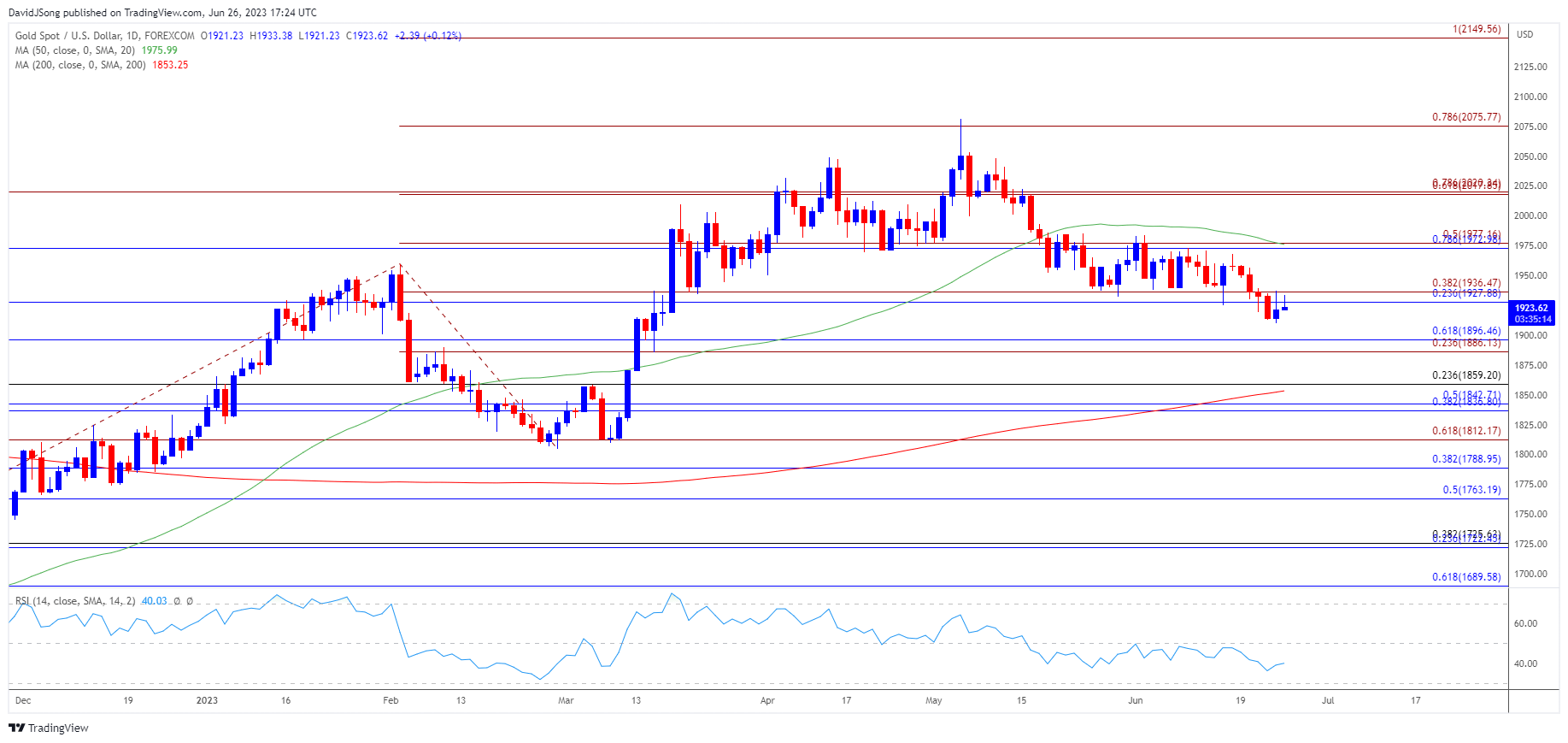Click the 1875.00 price axis tick

[x=1530, y=365]
